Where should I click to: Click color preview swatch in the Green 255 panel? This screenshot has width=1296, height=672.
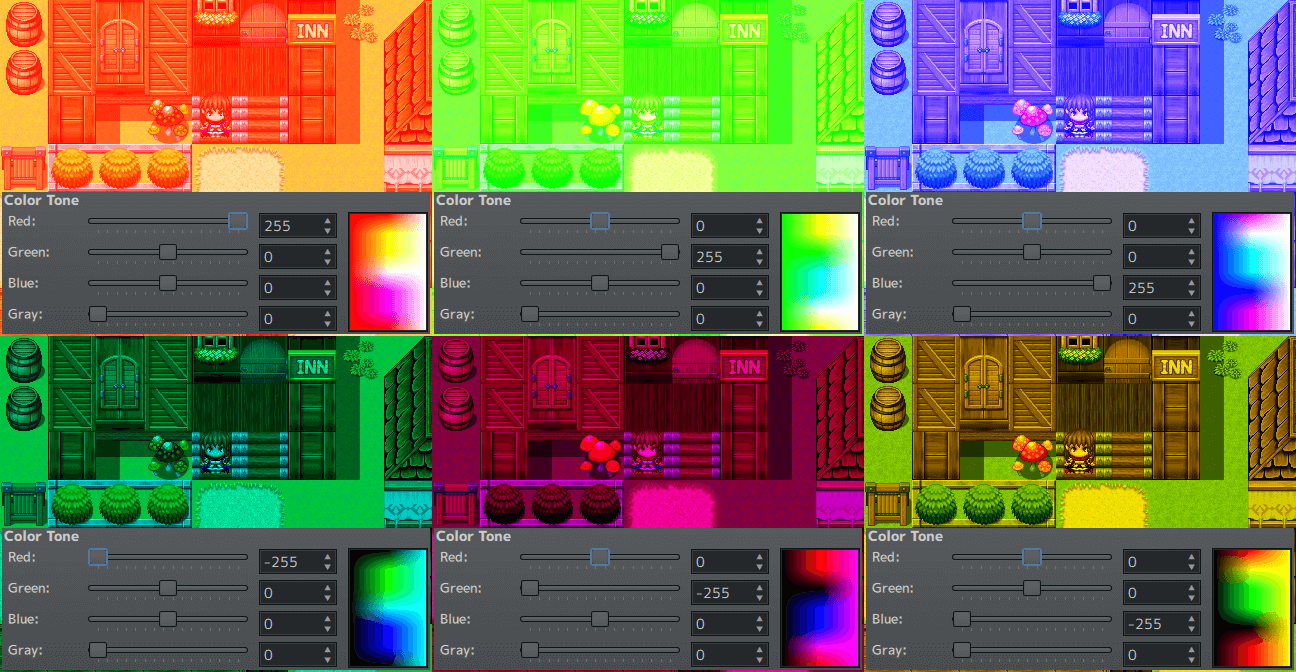coord(820,271)
